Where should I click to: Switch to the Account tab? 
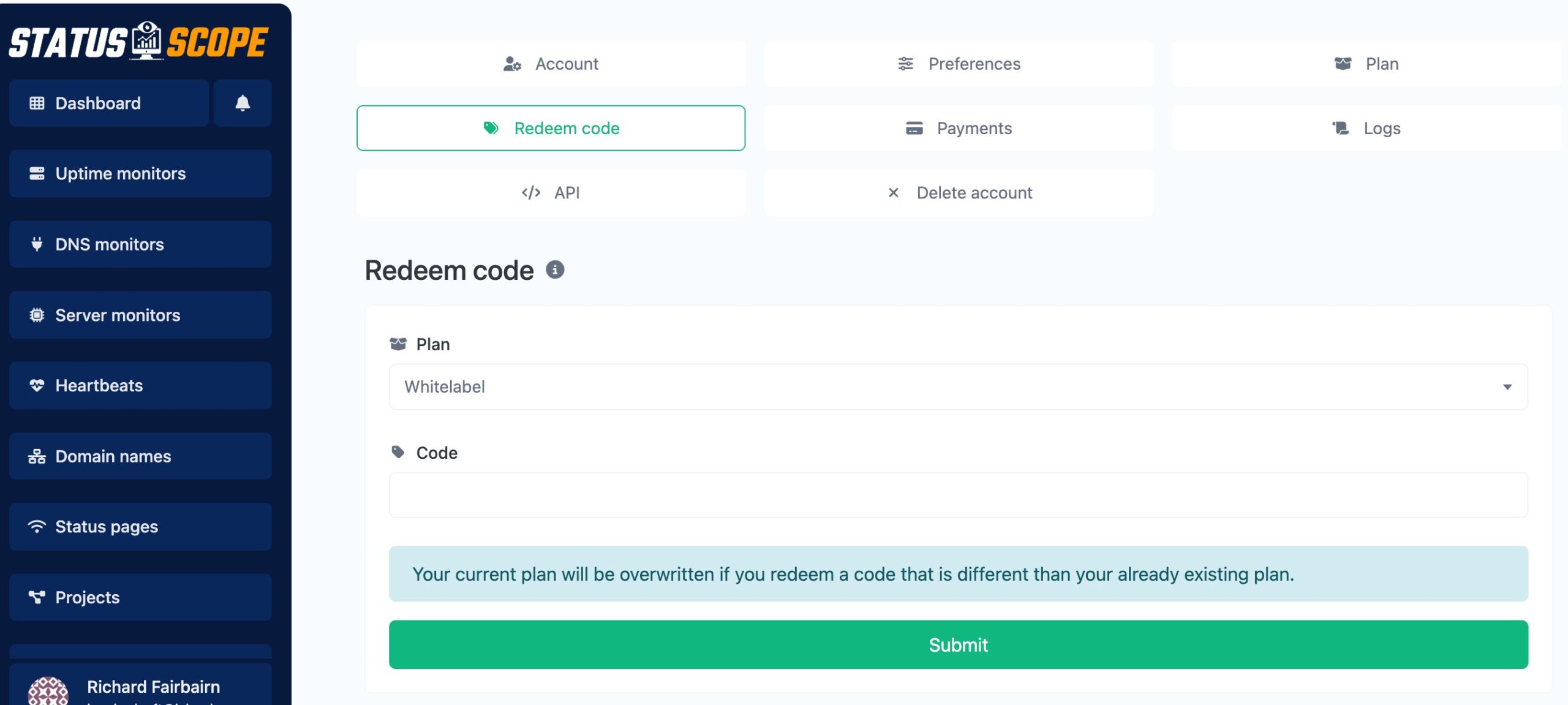point(551,64)
